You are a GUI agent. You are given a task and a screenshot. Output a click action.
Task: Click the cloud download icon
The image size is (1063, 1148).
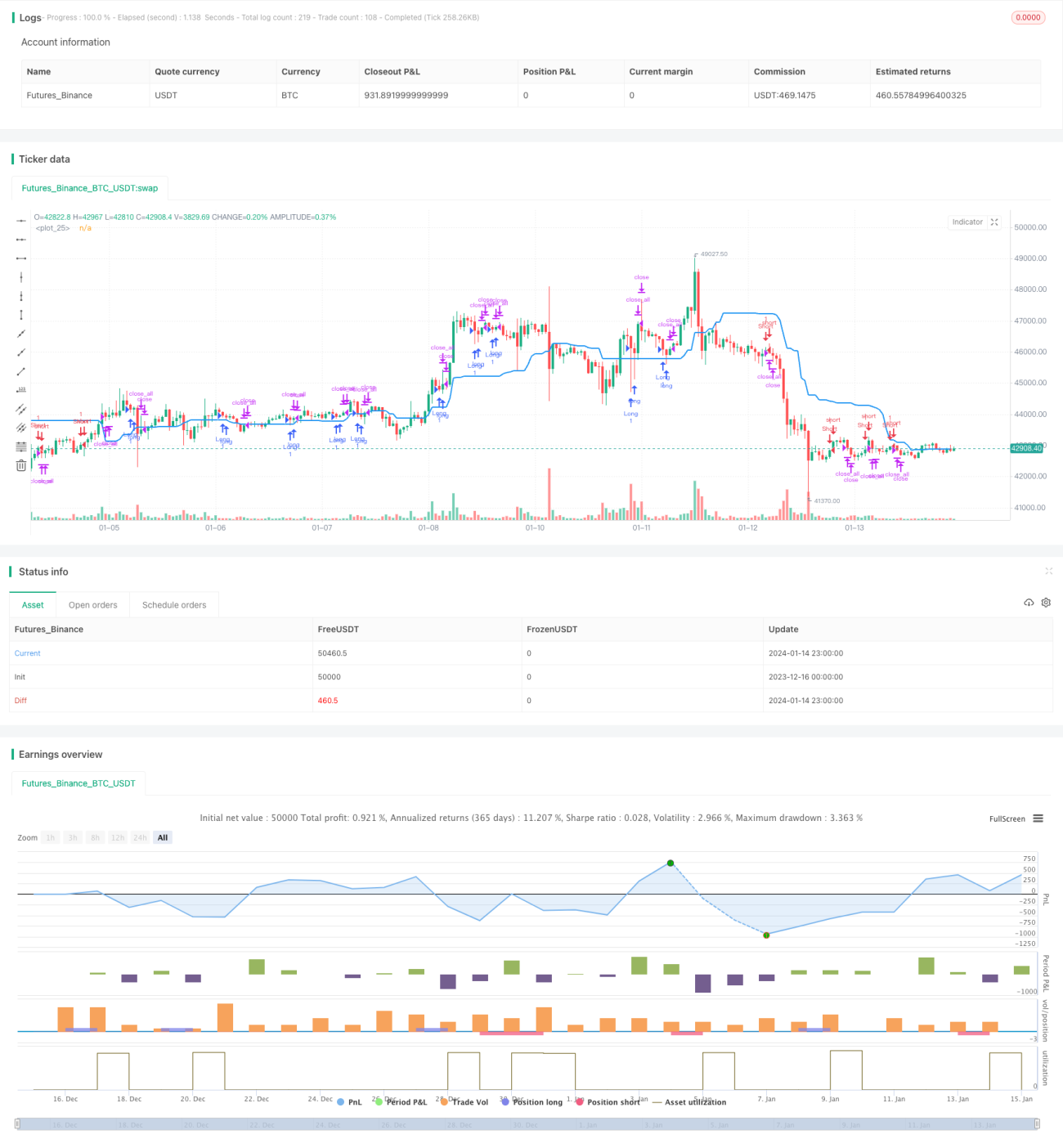pos(1029,603)
